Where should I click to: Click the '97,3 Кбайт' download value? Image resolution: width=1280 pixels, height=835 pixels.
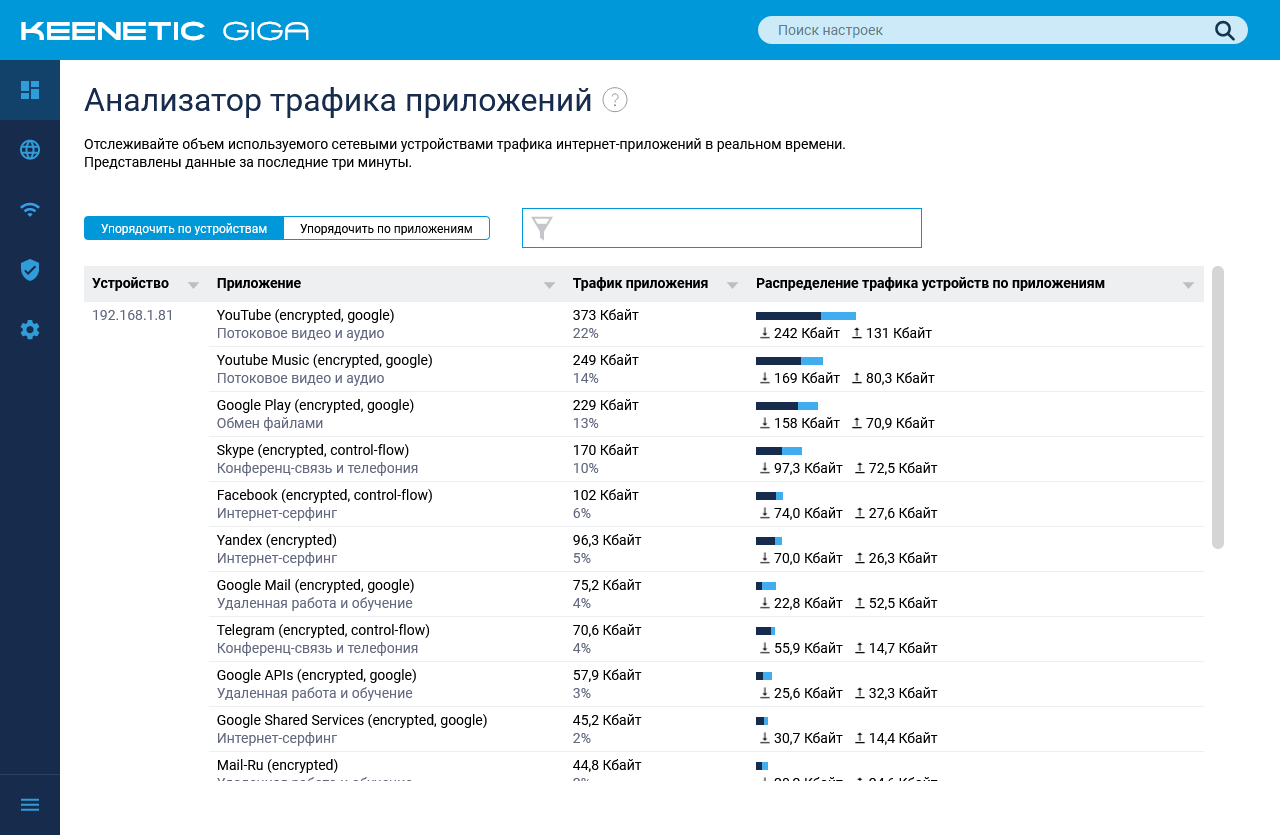pos(808,468)
